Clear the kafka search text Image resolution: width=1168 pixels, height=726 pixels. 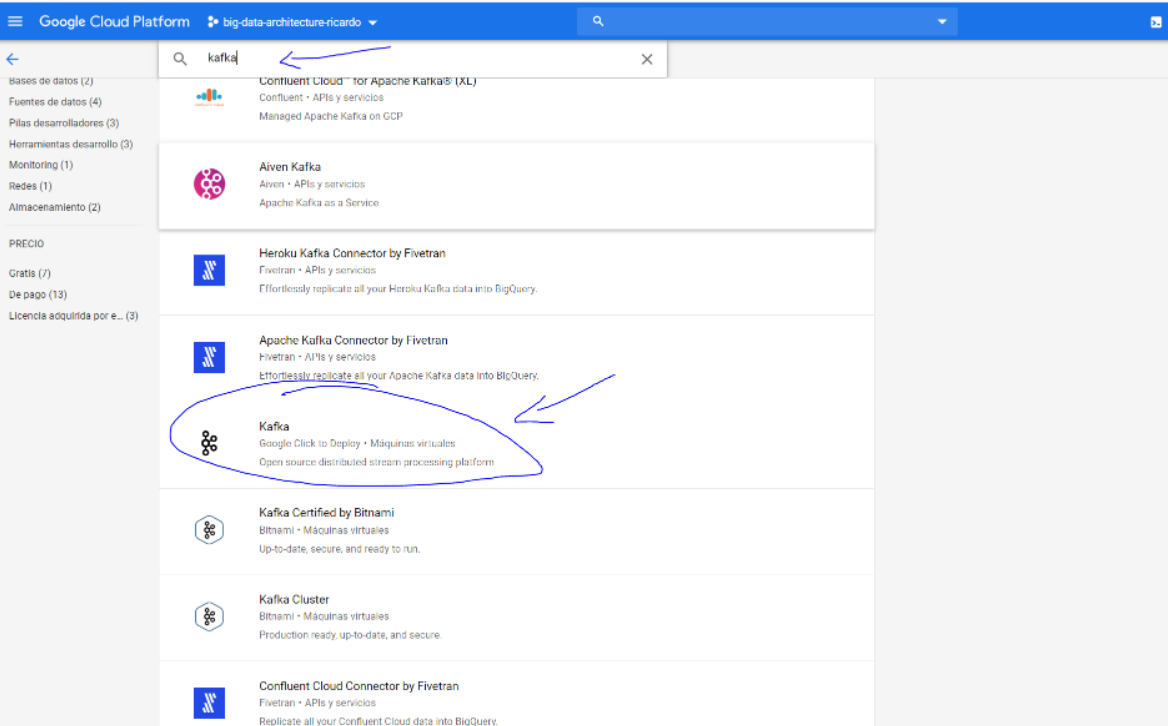[x=647, y=59]
